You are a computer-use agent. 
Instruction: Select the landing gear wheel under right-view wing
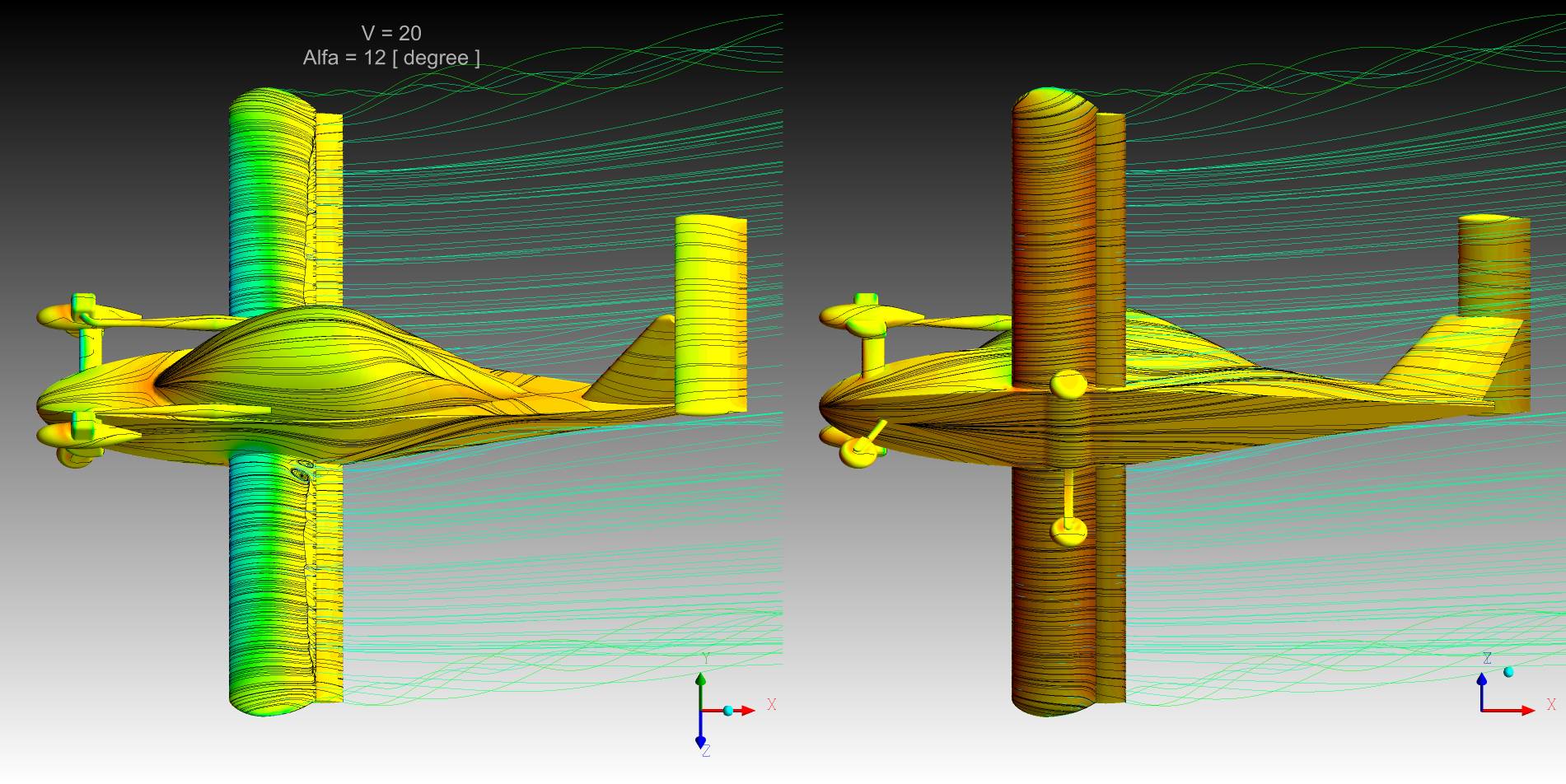tap(1068, 532)
